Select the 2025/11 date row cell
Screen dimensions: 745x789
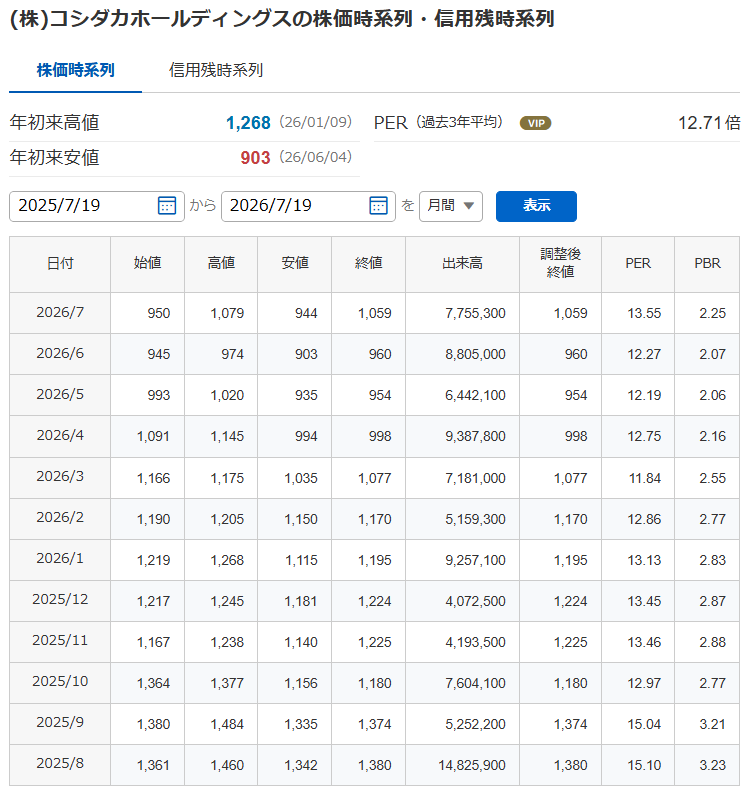pos(60,642)
